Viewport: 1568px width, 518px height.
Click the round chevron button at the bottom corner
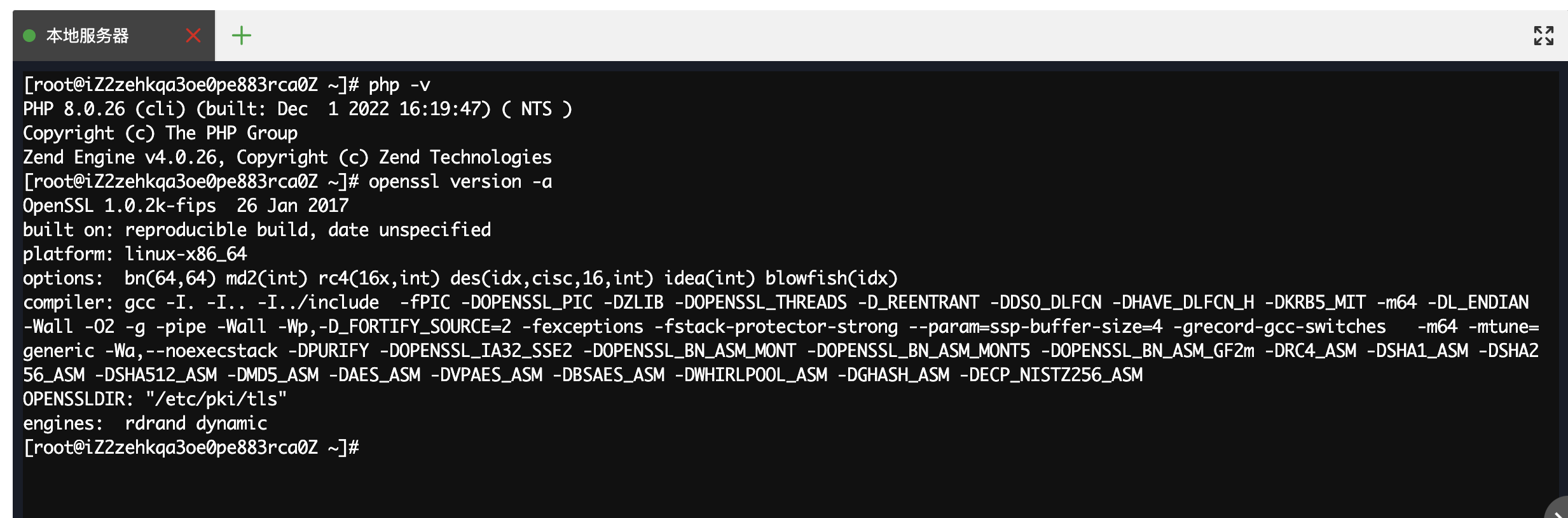coord(1558,509)
